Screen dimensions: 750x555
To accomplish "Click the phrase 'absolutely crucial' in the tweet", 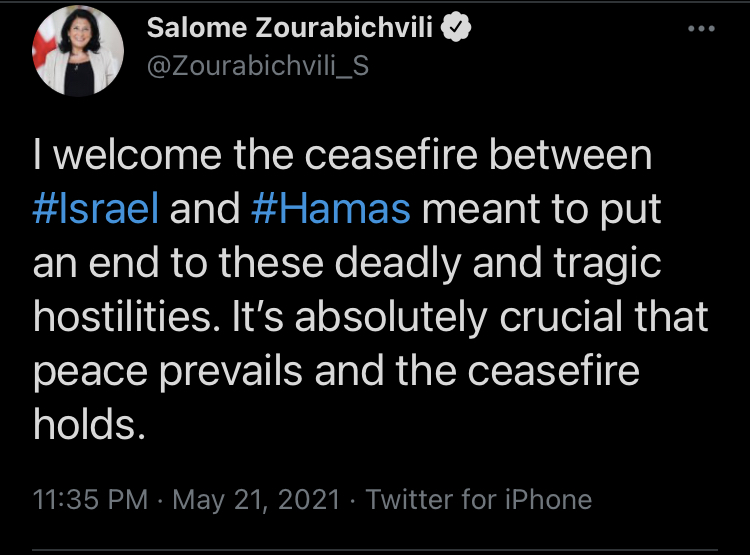I will 457,318.
